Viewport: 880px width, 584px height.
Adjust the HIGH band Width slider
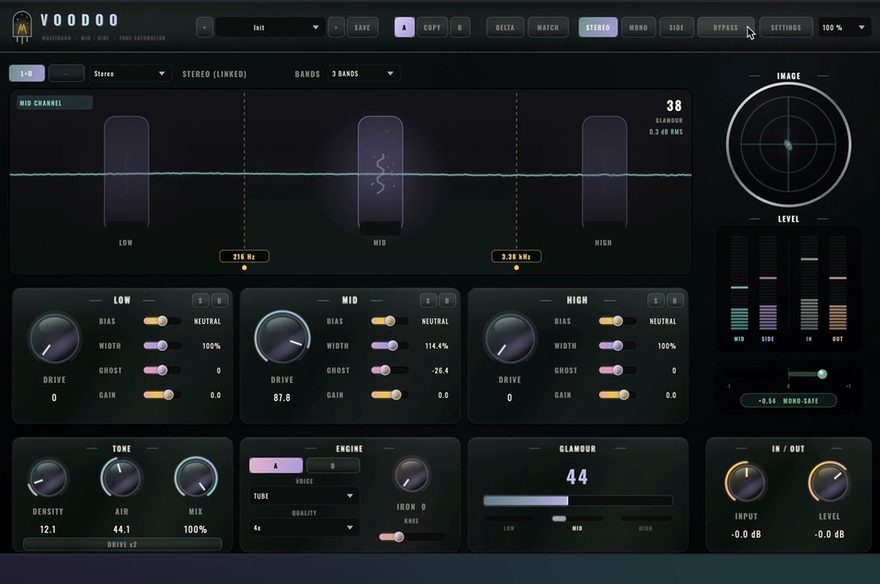click(x=617, y=346)
